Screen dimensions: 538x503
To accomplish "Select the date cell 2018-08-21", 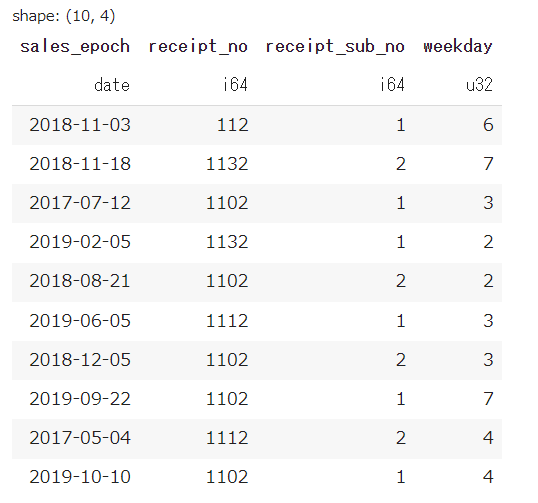I will [80, 281].
